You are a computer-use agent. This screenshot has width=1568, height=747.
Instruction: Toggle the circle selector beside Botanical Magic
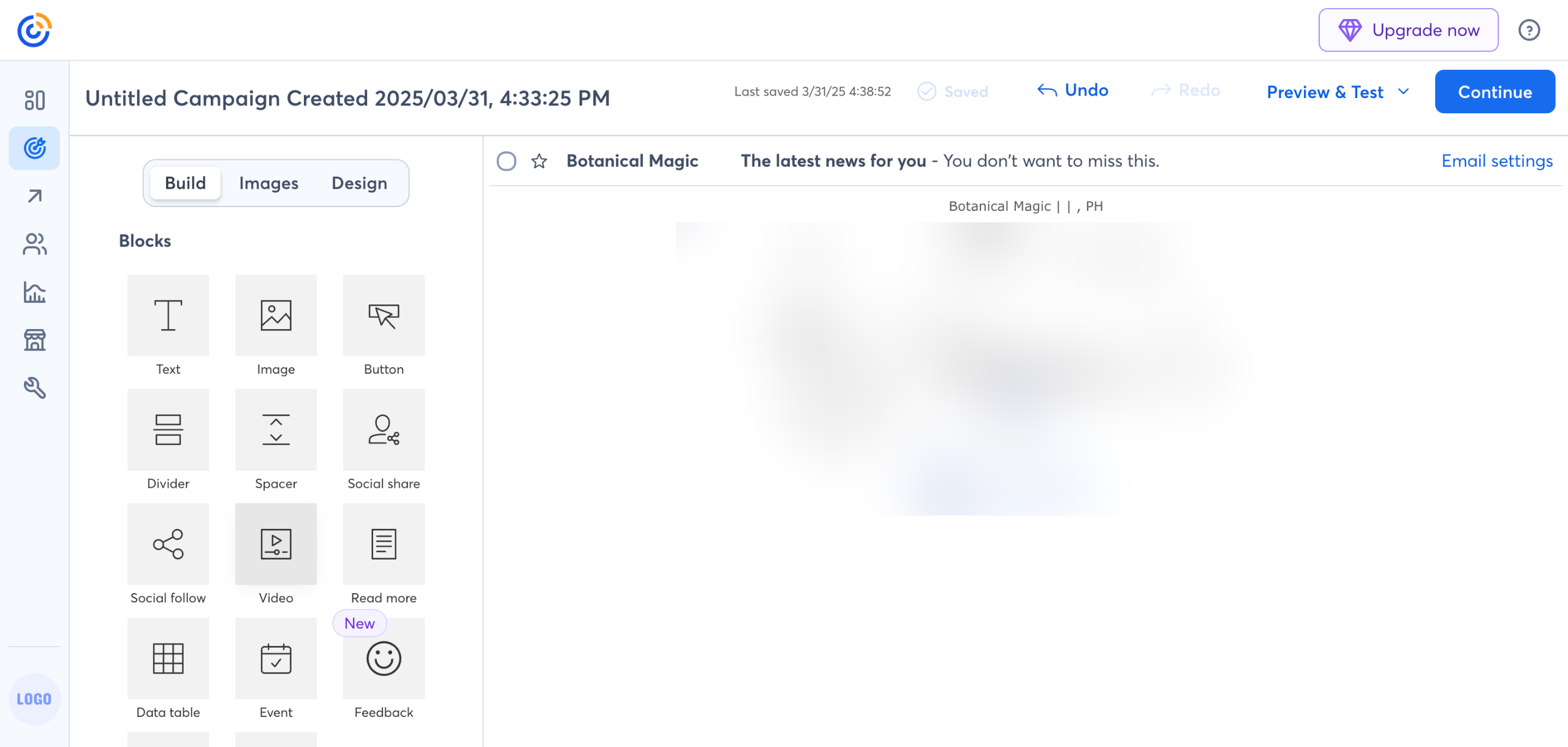(x=506, y=161)
